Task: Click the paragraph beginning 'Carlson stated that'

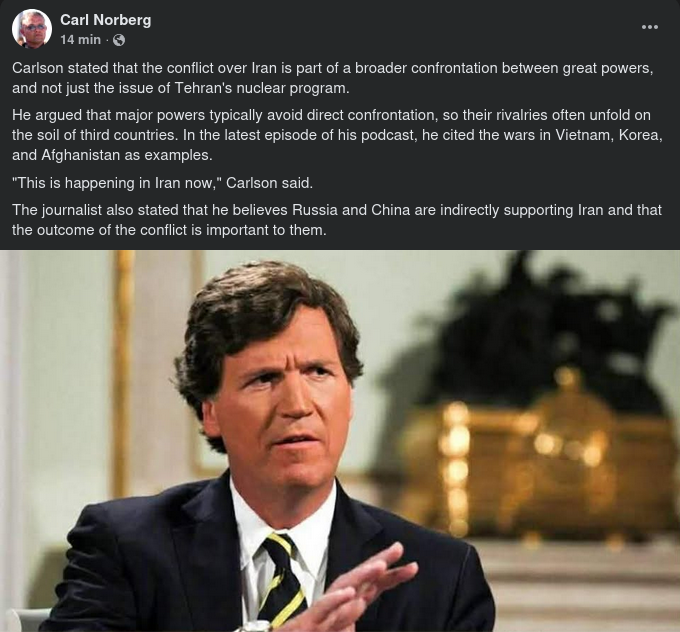Action: [333, 78]
